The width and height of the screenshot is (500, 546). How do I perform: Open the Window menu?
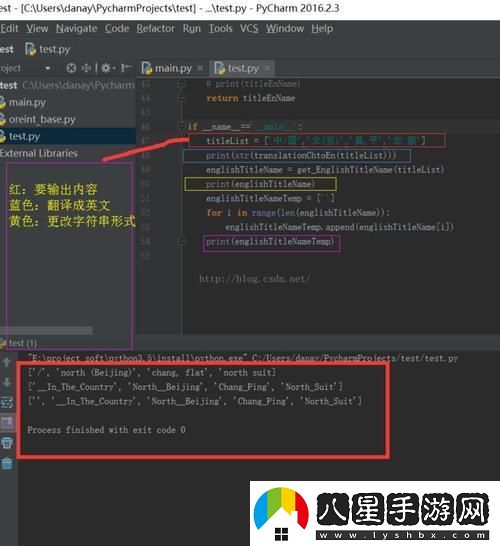285,28
